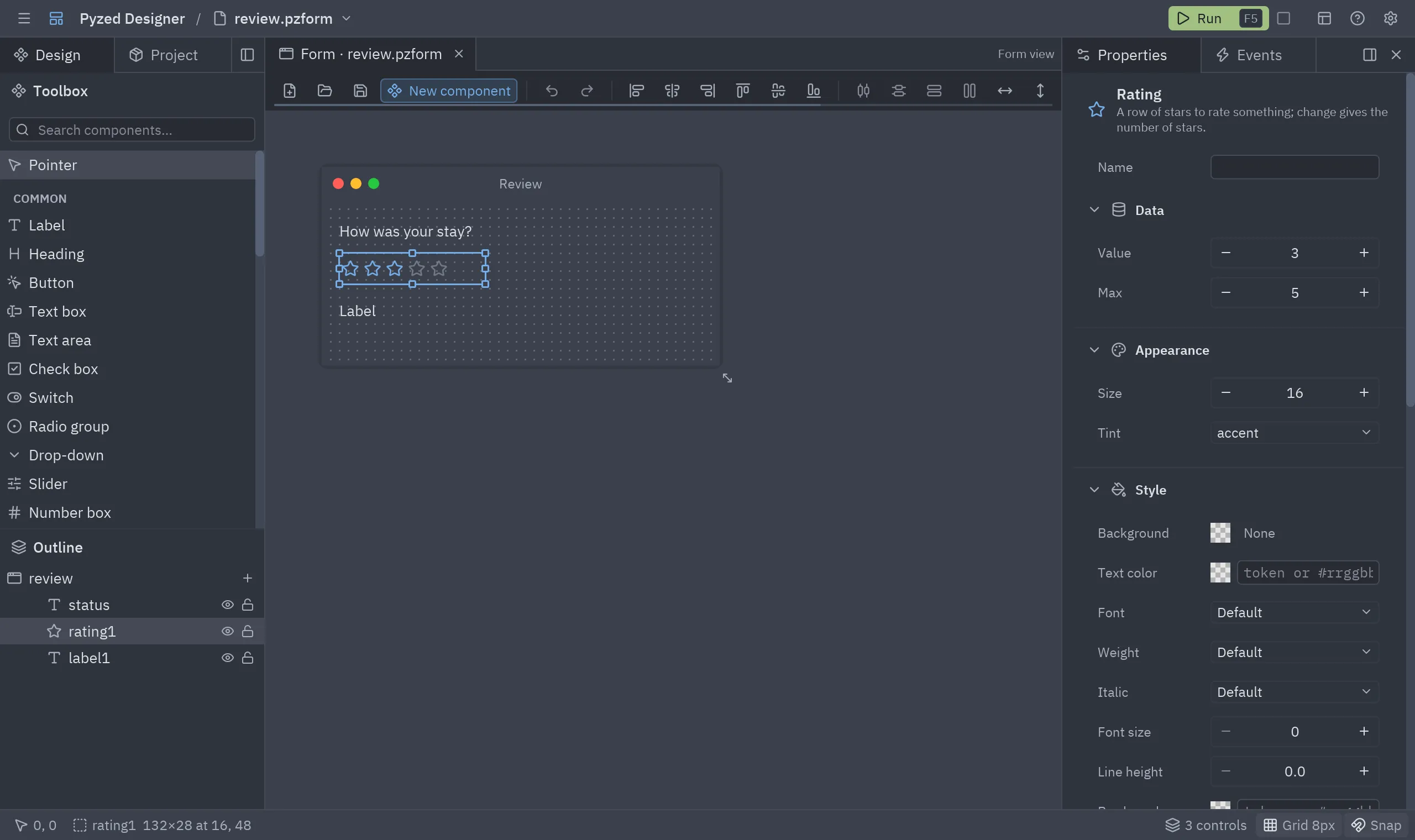Click the Name input field
This screenshot has height=840, width=1415.
click(x=1295, y=167)
